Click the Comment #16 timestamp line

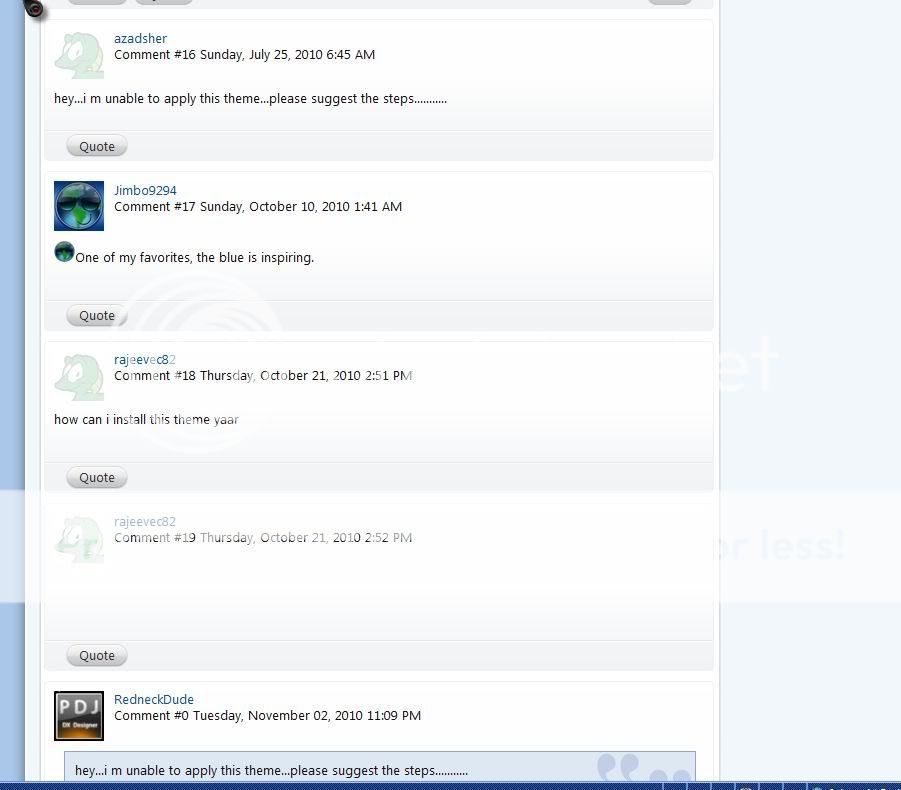[244, 55]
